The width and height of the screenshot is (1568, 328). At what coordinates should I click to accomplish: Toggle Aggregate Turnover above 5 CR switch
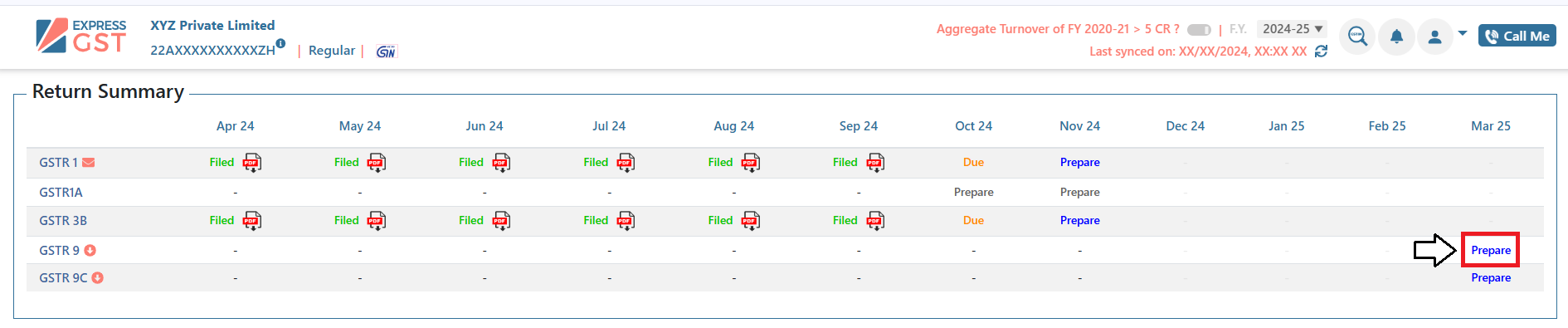click(x=1199, y=30)
